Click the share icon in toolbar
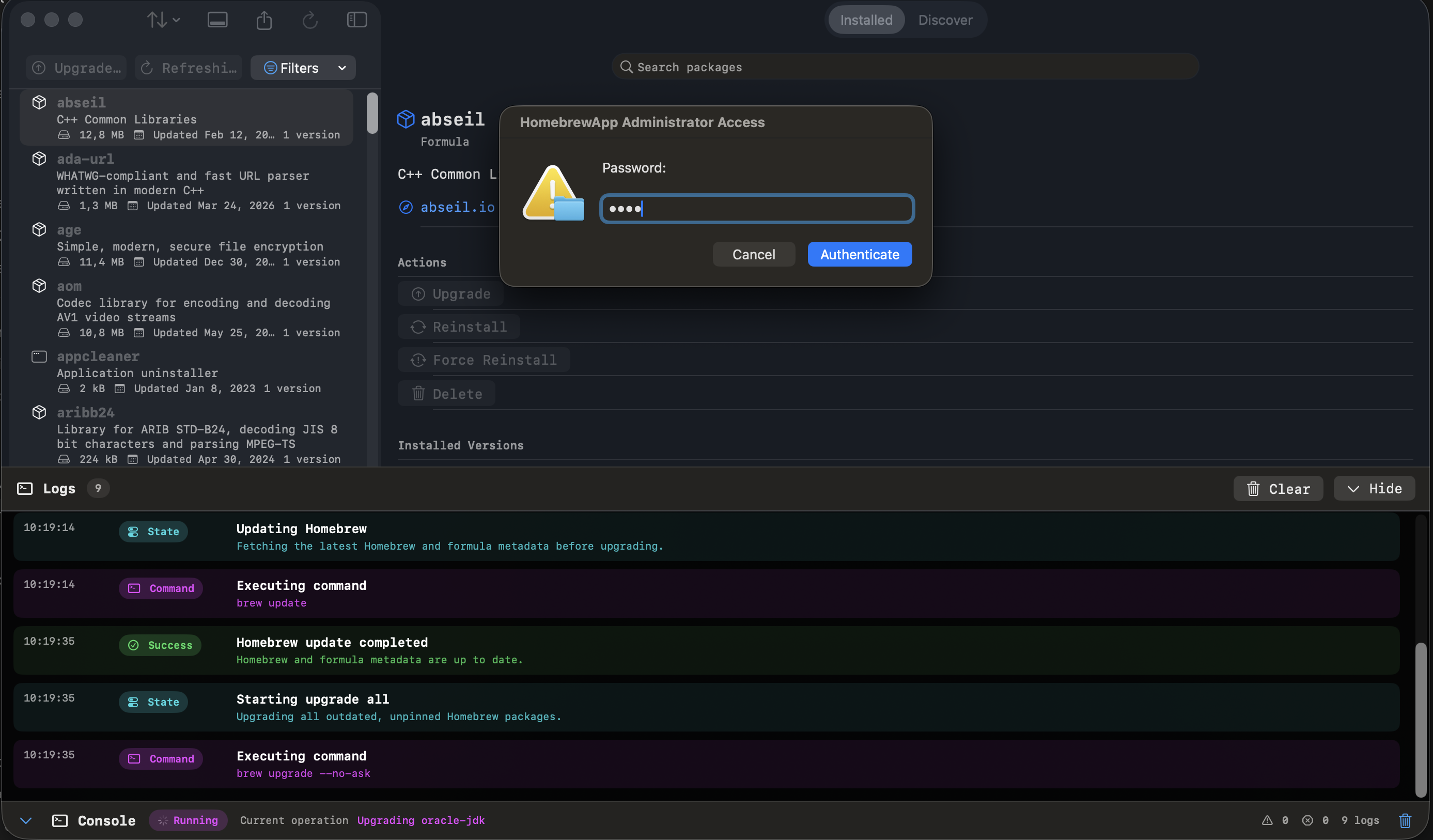This screenshot has width=1433, height=840. (x=264, y=20)
